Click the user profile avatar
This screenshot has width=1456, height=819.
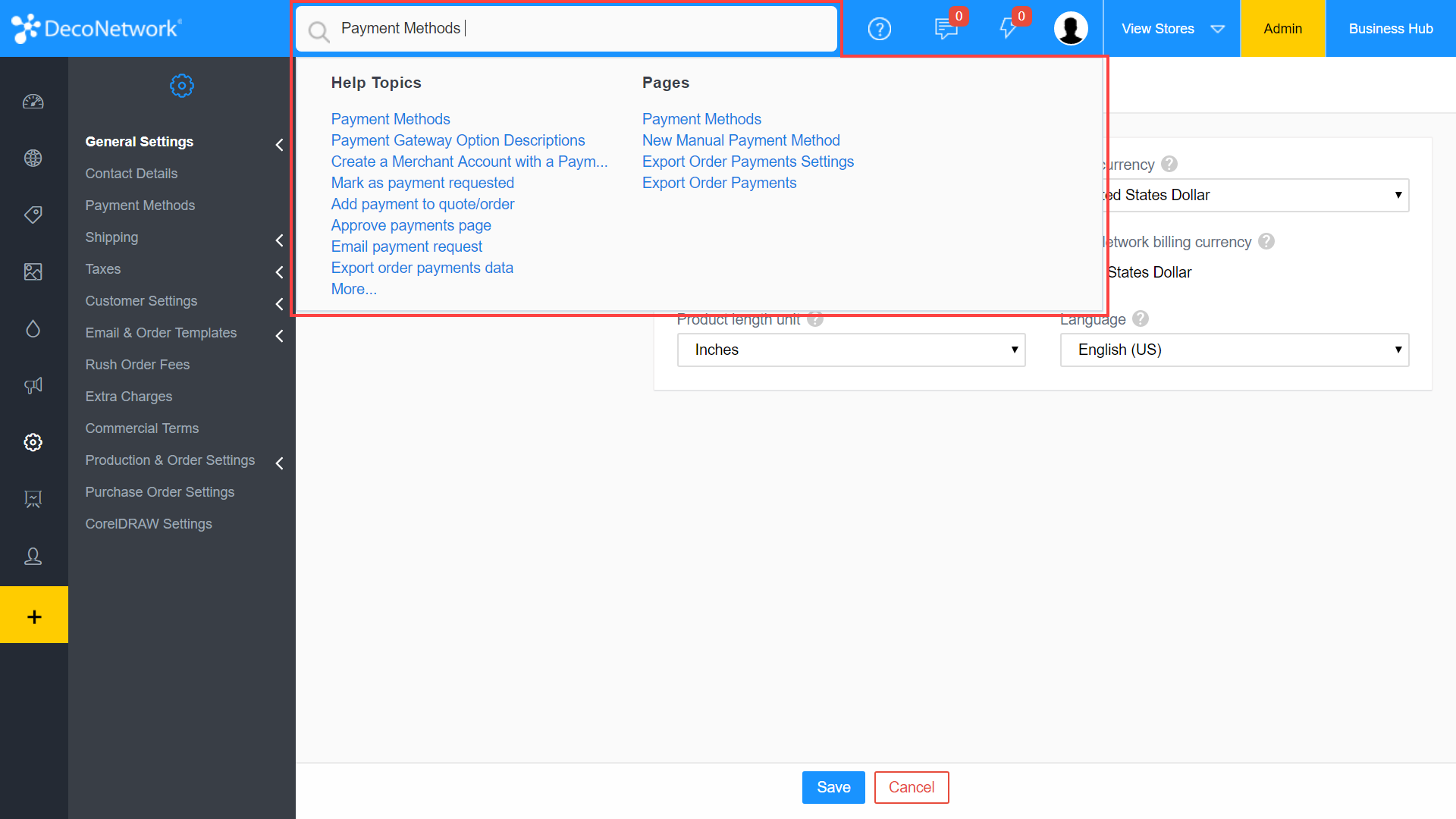[1070, 29]
